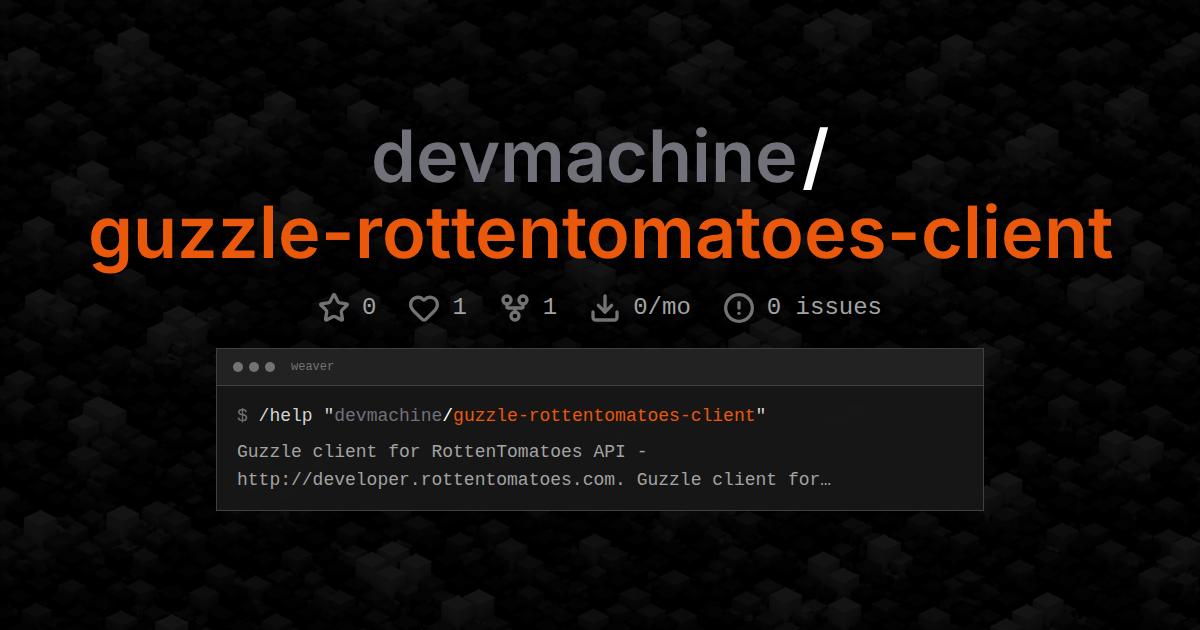
Task: Click the star count '0'
Action: pos(369,306)
